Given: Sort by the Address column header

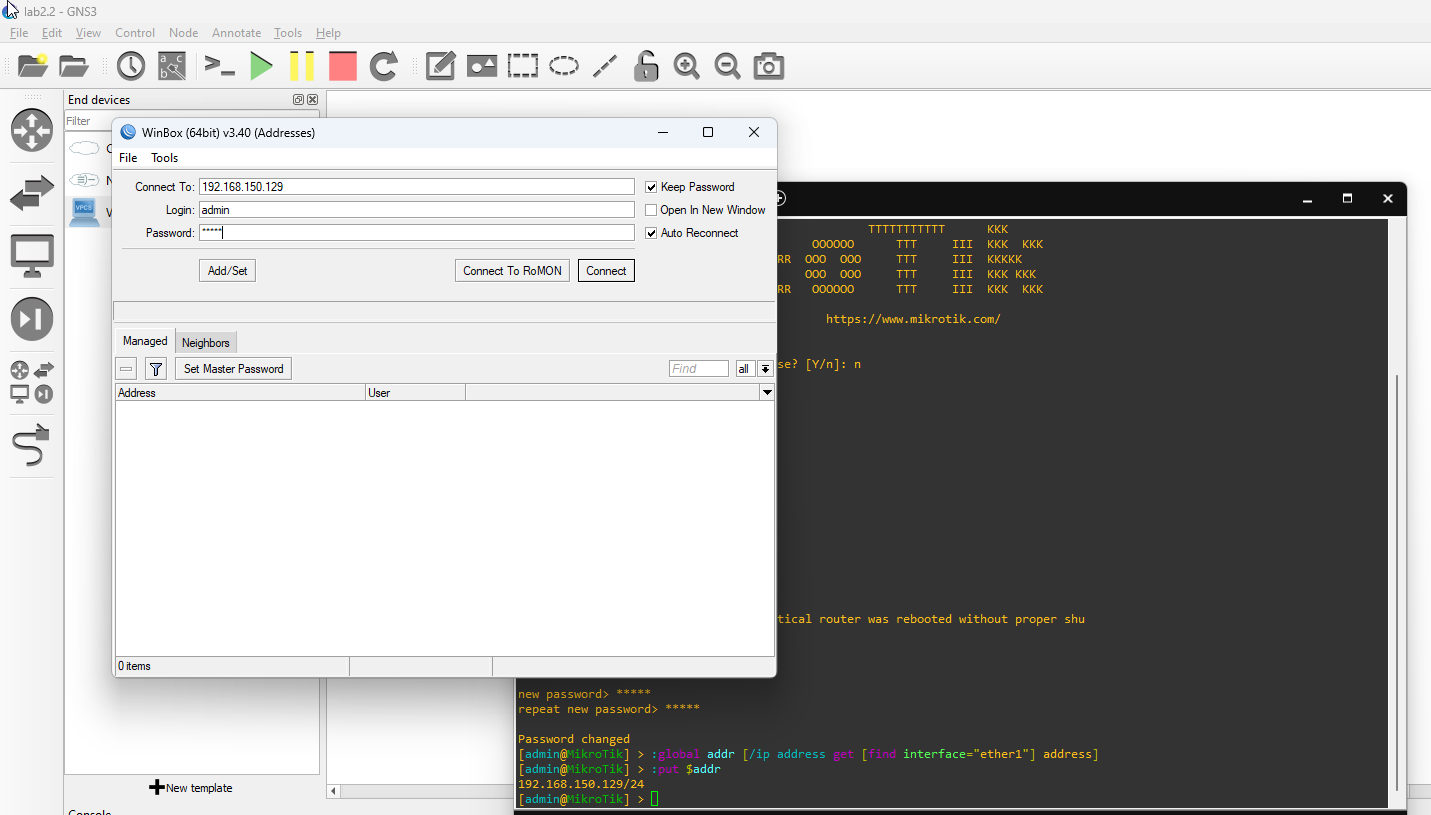Looking at the screenshot, I should click(x=240, y=393).
